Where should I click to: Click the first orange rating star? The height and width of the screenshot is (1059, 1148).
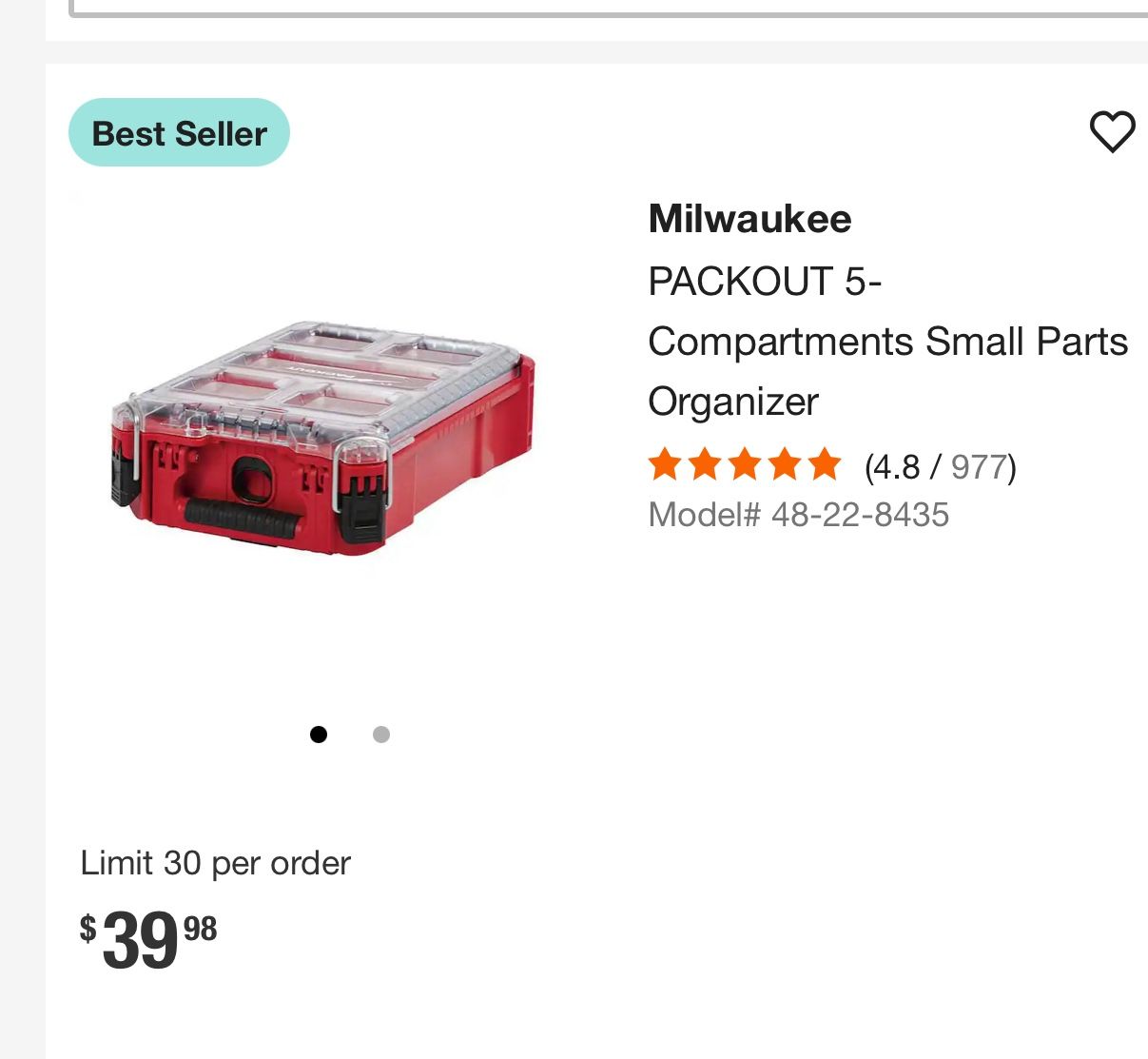point(664,465)
